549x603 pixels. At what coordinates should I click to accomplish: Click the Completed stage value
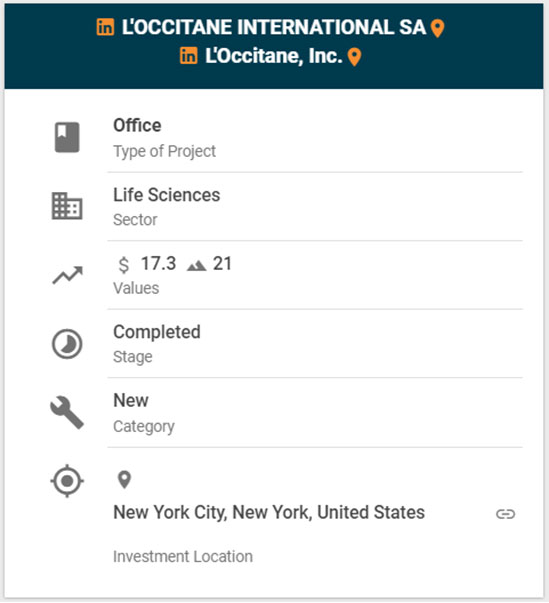coord(157,332)
